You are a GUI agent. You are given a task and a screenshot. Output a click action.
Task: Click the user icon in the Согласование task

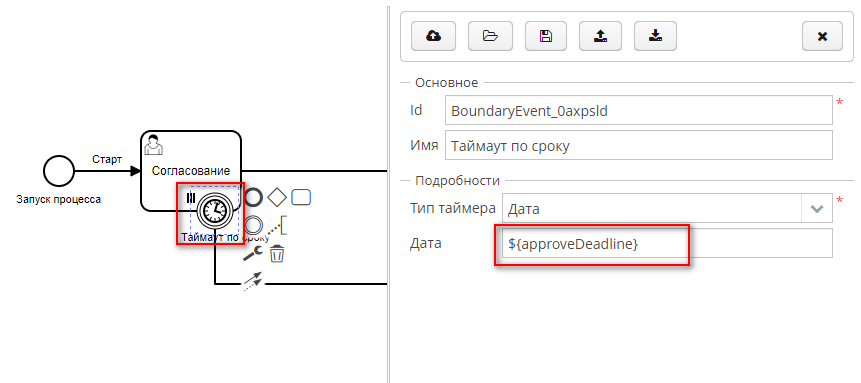click(153, 144)
